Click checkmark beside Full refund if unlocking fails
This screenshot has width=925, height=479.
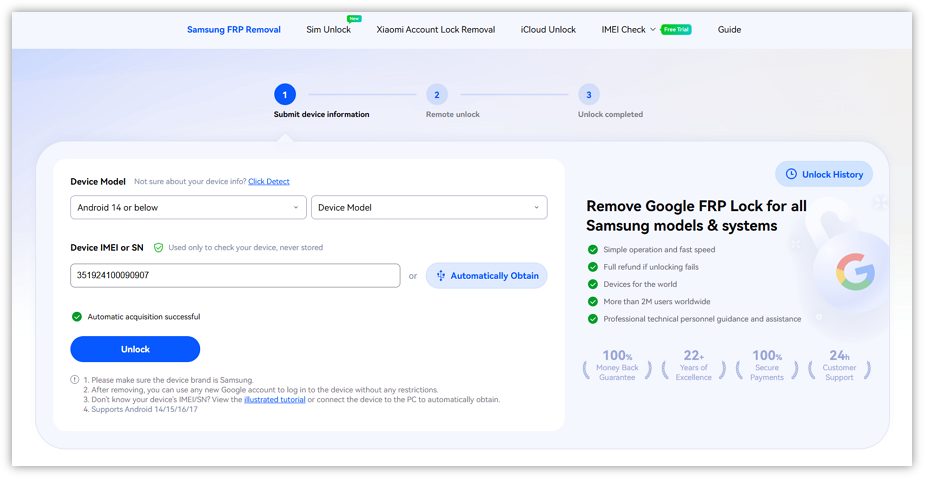[x=593, y=267]
